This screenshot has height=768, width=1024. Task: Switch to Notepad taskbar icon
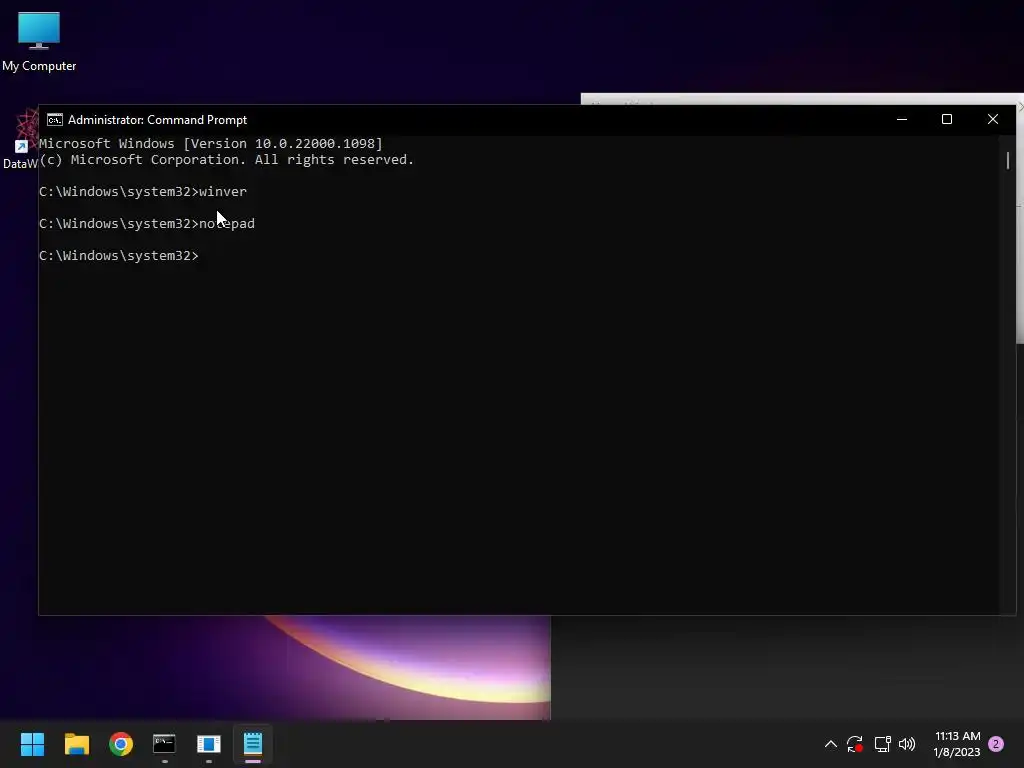point(253,744)
